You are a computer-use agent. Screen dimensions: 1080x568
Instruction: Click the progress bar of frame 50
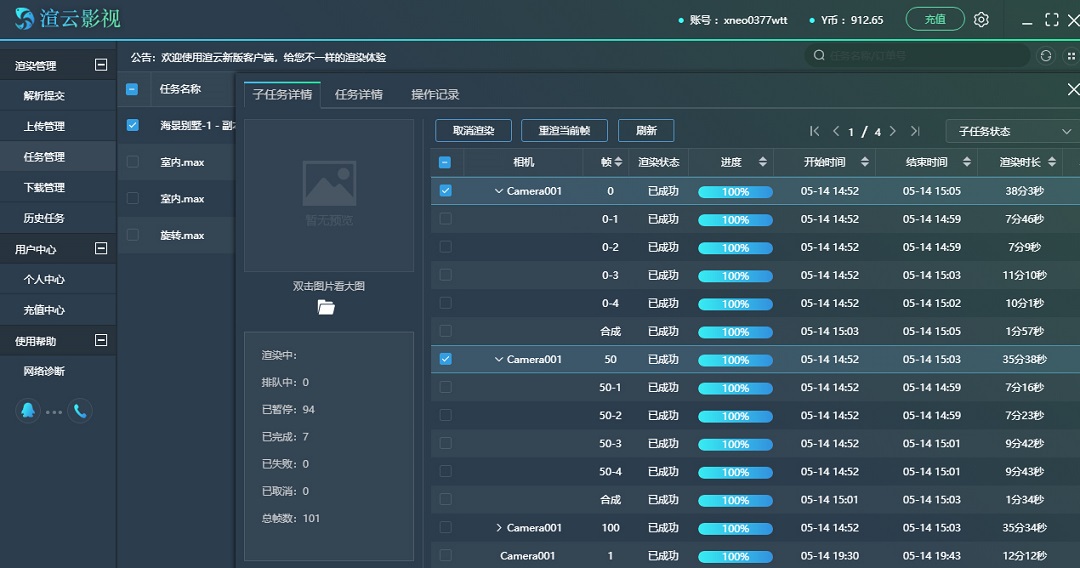(735, 359)
